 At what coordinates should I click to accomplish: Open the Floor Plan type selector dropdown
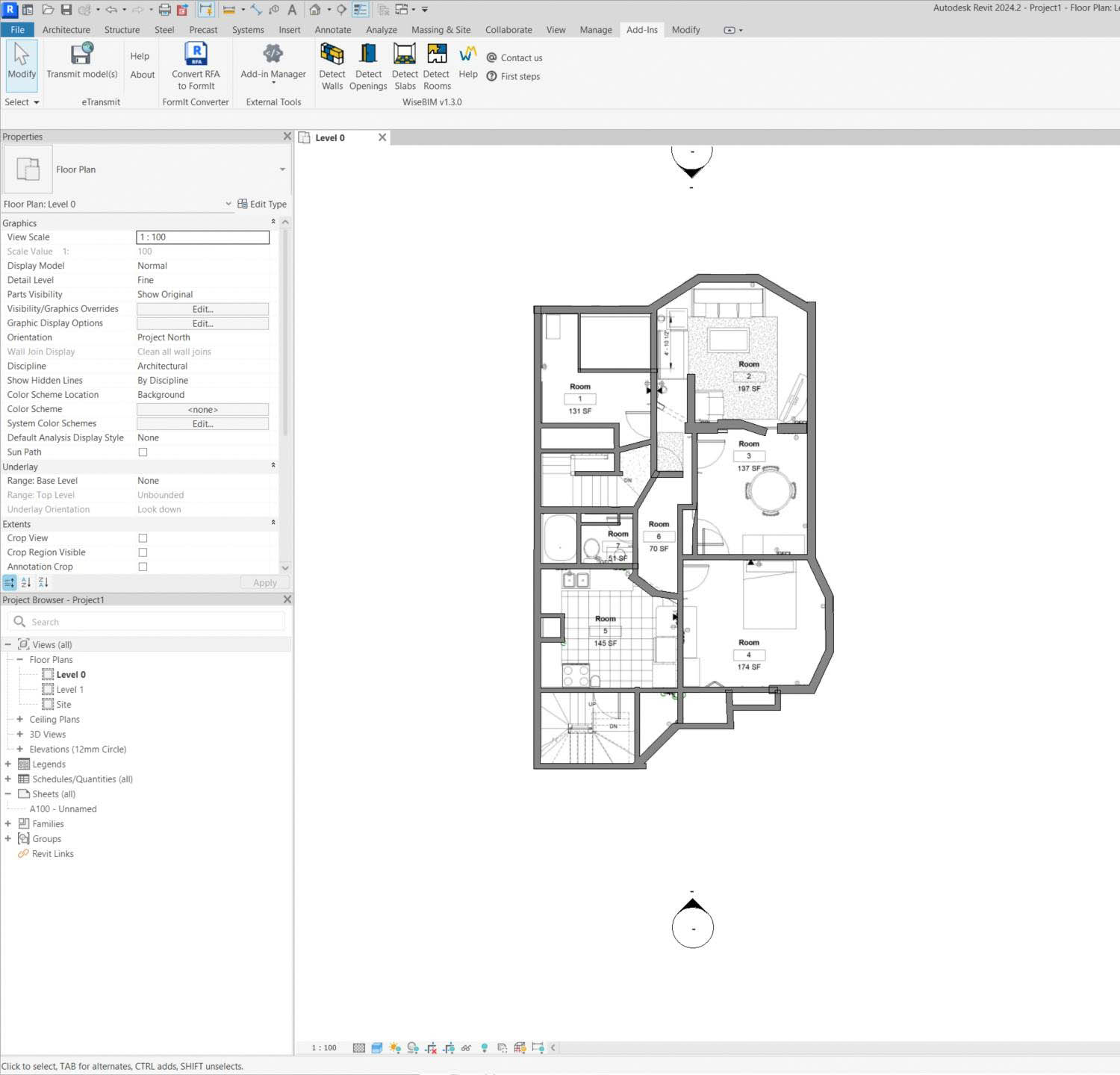[x=282, y=169]
